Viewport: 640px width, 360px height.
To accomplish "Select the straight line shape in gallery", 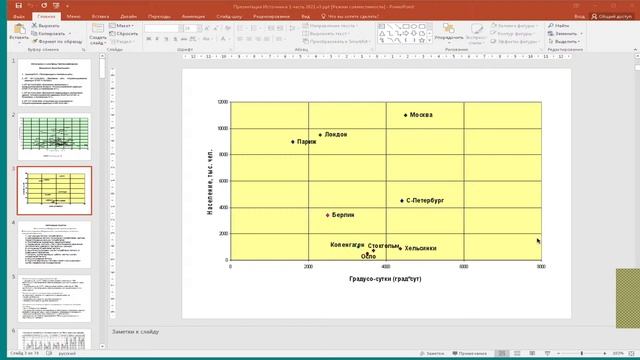I will pos(390,26).
